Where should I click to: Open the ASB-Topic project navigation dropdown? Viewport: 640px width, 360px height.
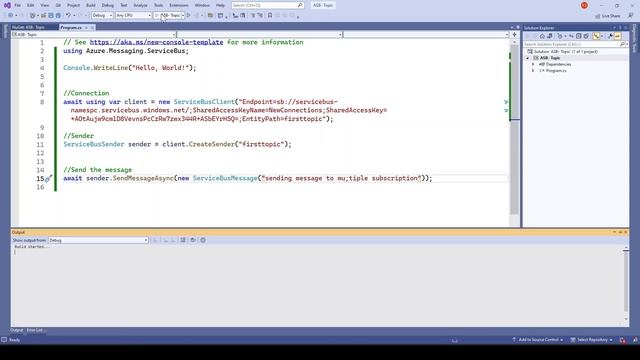(94, 35)
